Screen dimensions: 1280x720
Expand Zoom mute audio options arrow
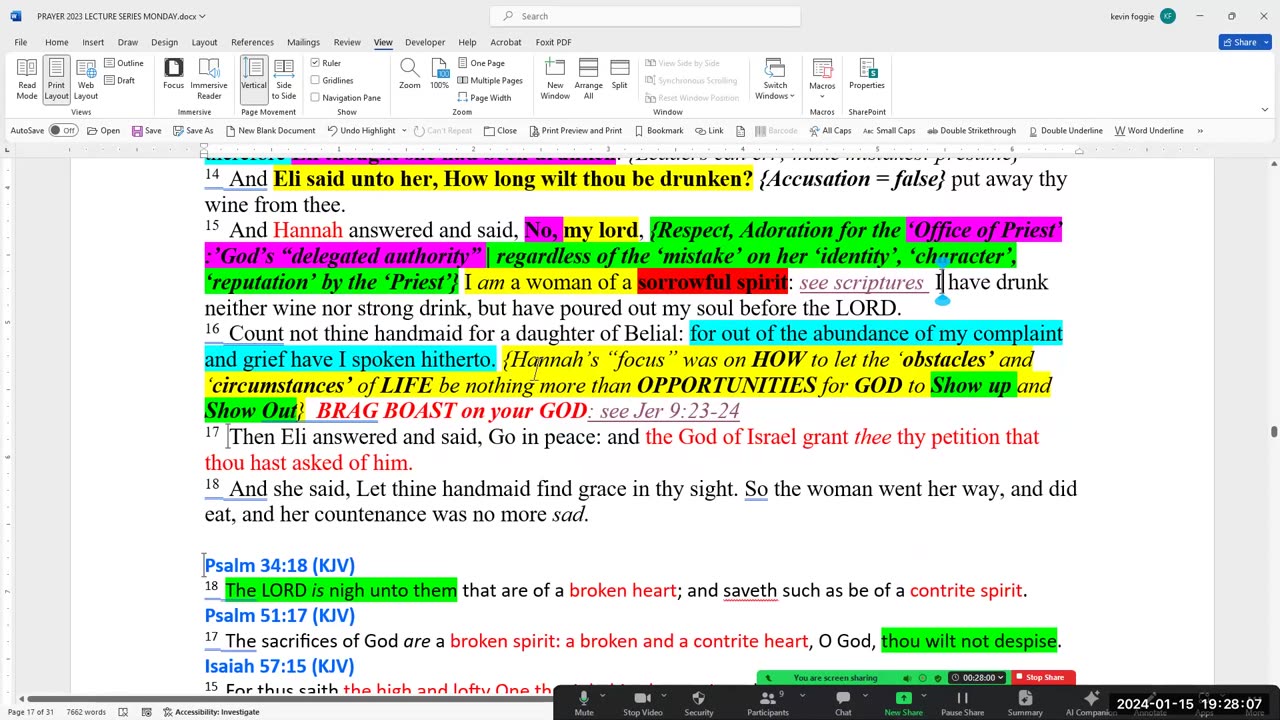604,693
